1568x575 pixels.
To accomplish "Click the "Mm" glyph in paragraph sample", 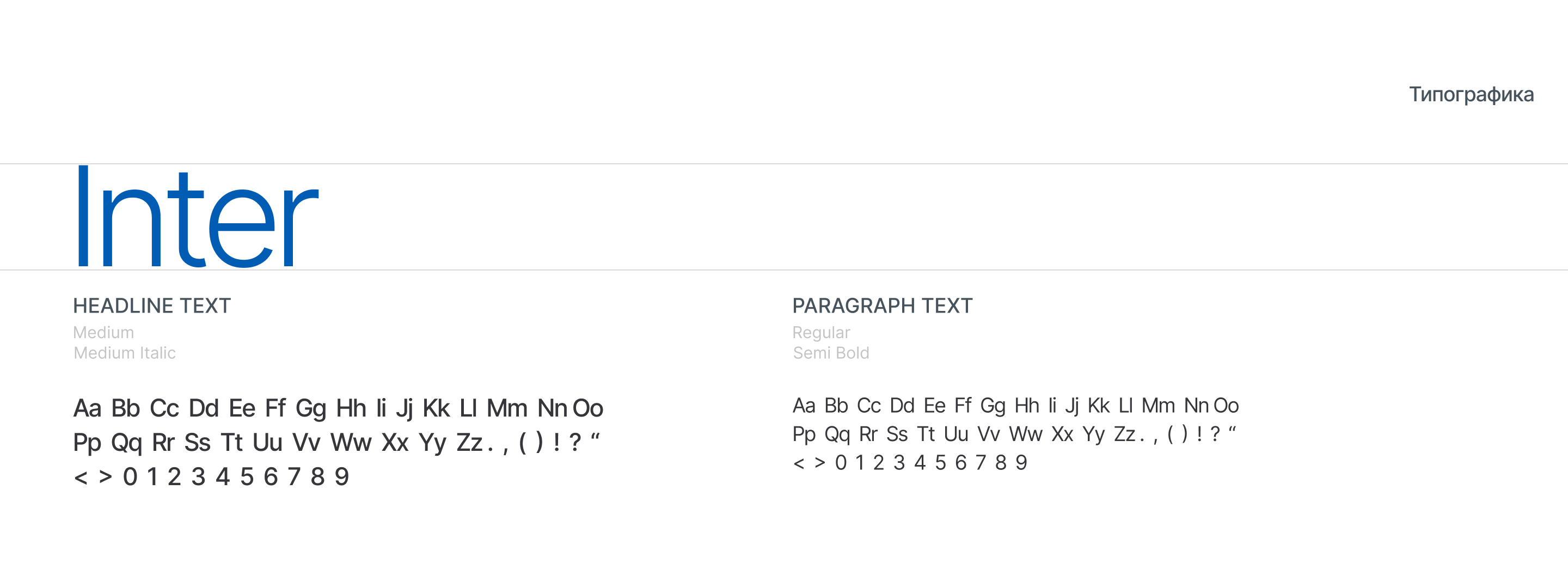I will 1157,406.
